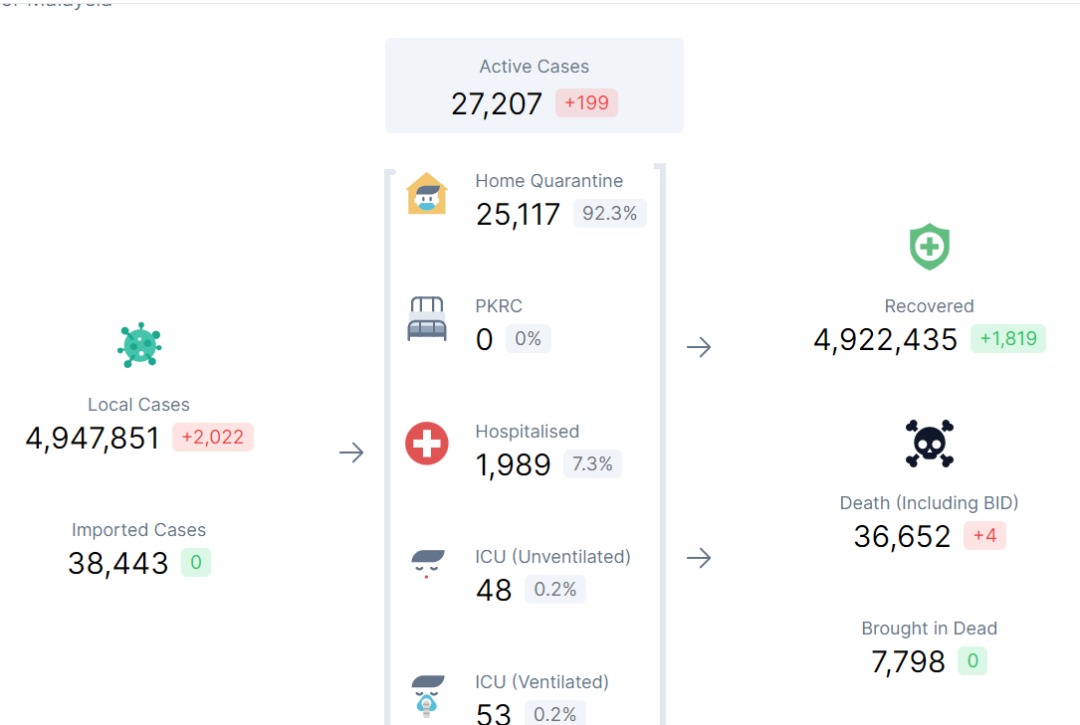Screen dimensions: 1080x725
Task: Click the Hospitalised count 1,989
Action: click(513, 465)
